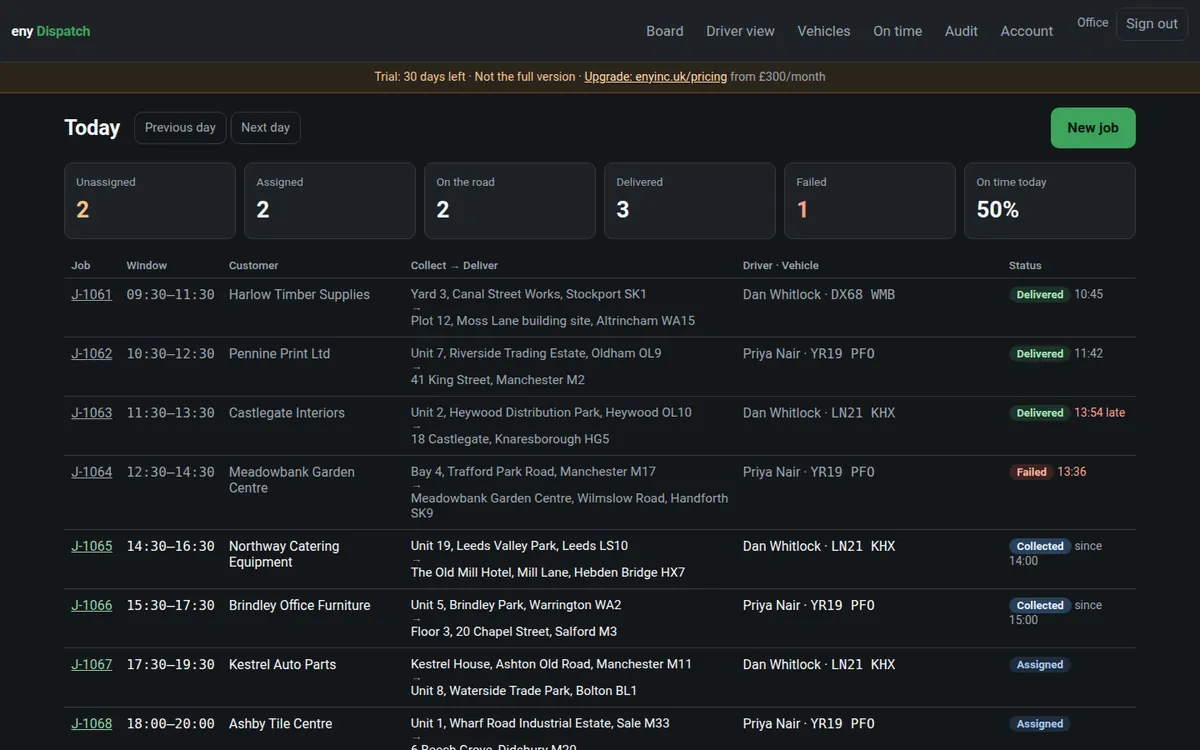
Task: Open job J-1064
Action: point(92,472)
